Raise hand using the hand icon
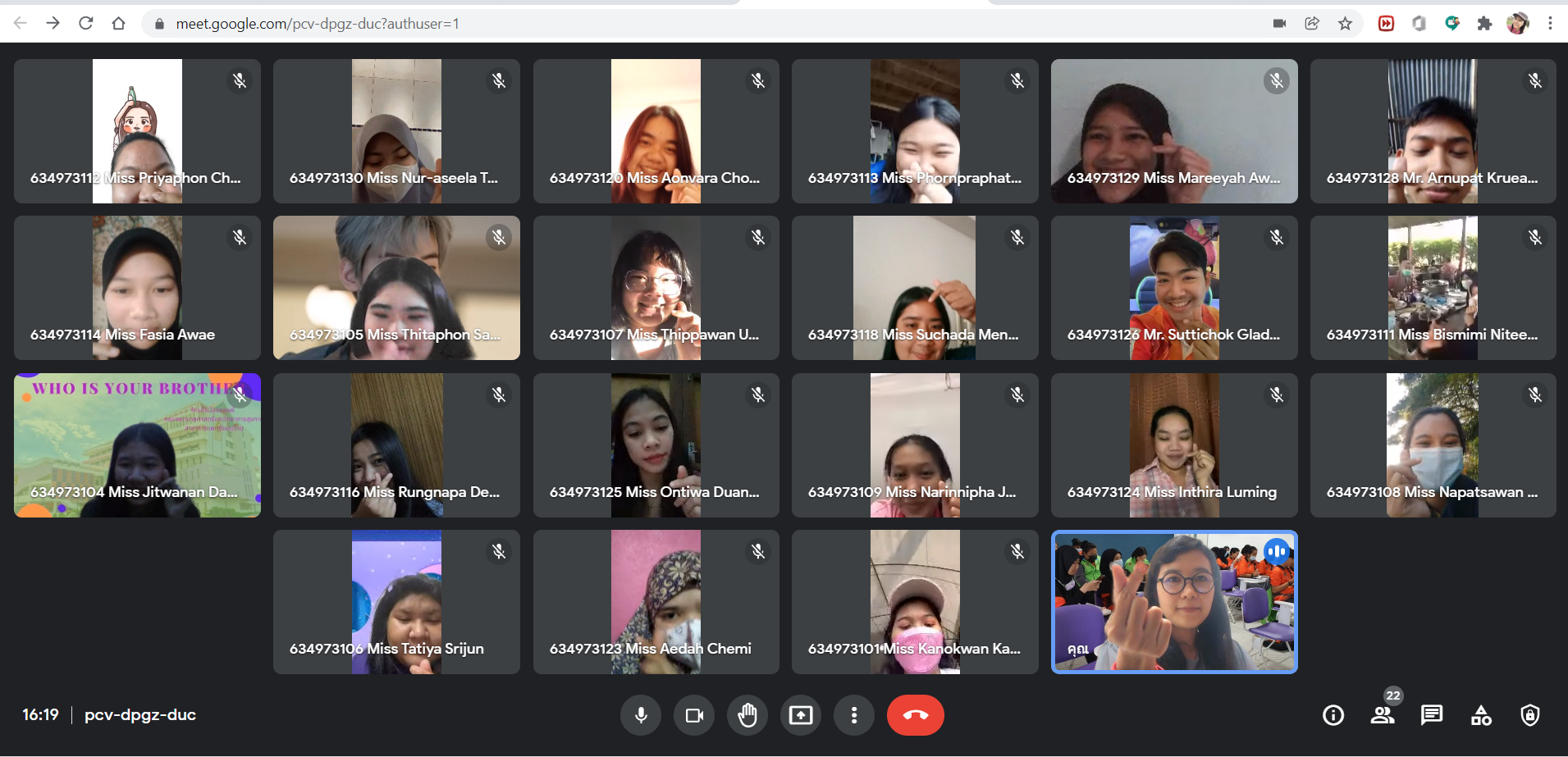 pyautogui.click(x=747, y=715)
